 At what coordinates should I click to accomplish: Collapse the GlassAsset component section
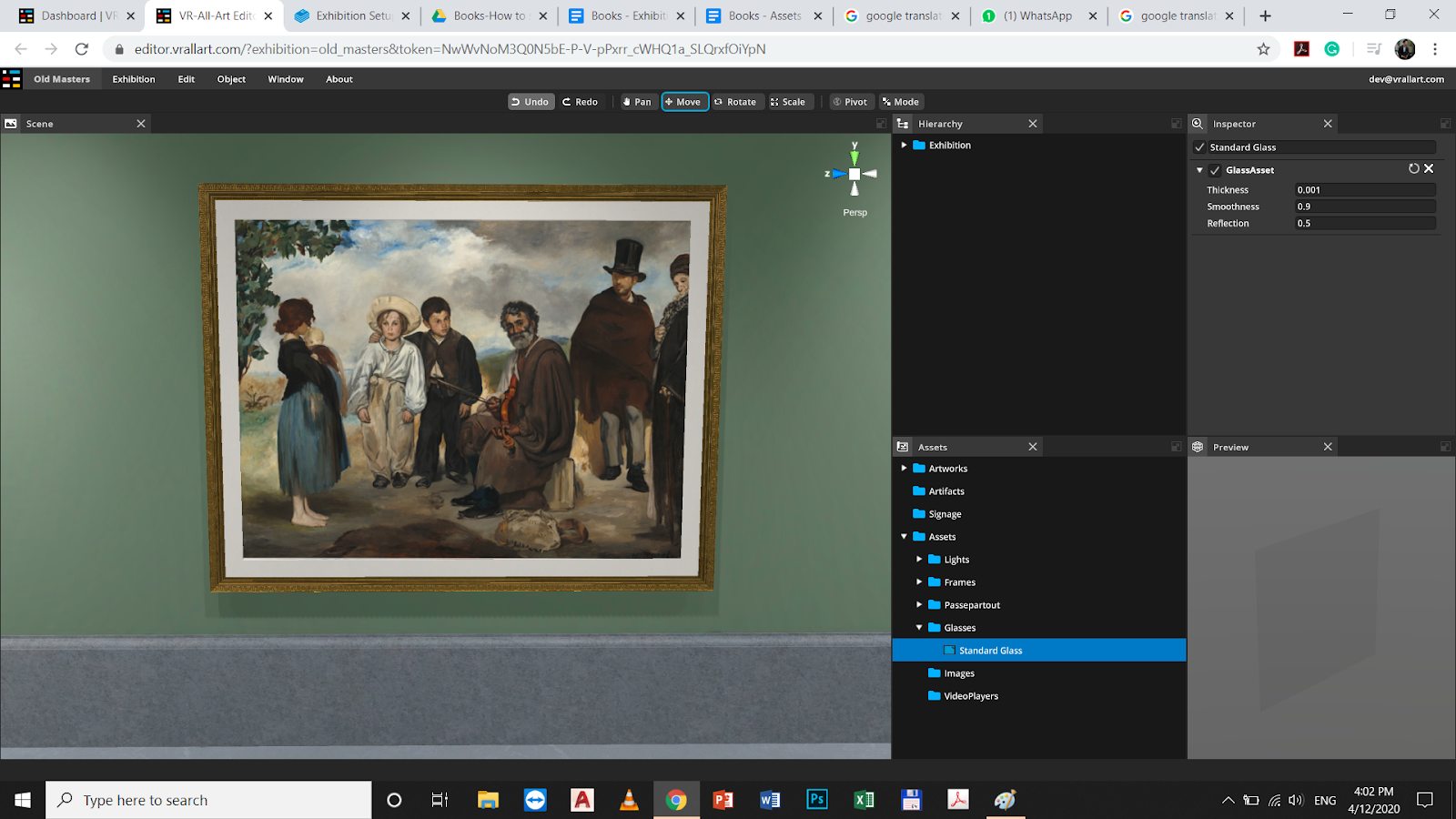[x=1199, y=170]
